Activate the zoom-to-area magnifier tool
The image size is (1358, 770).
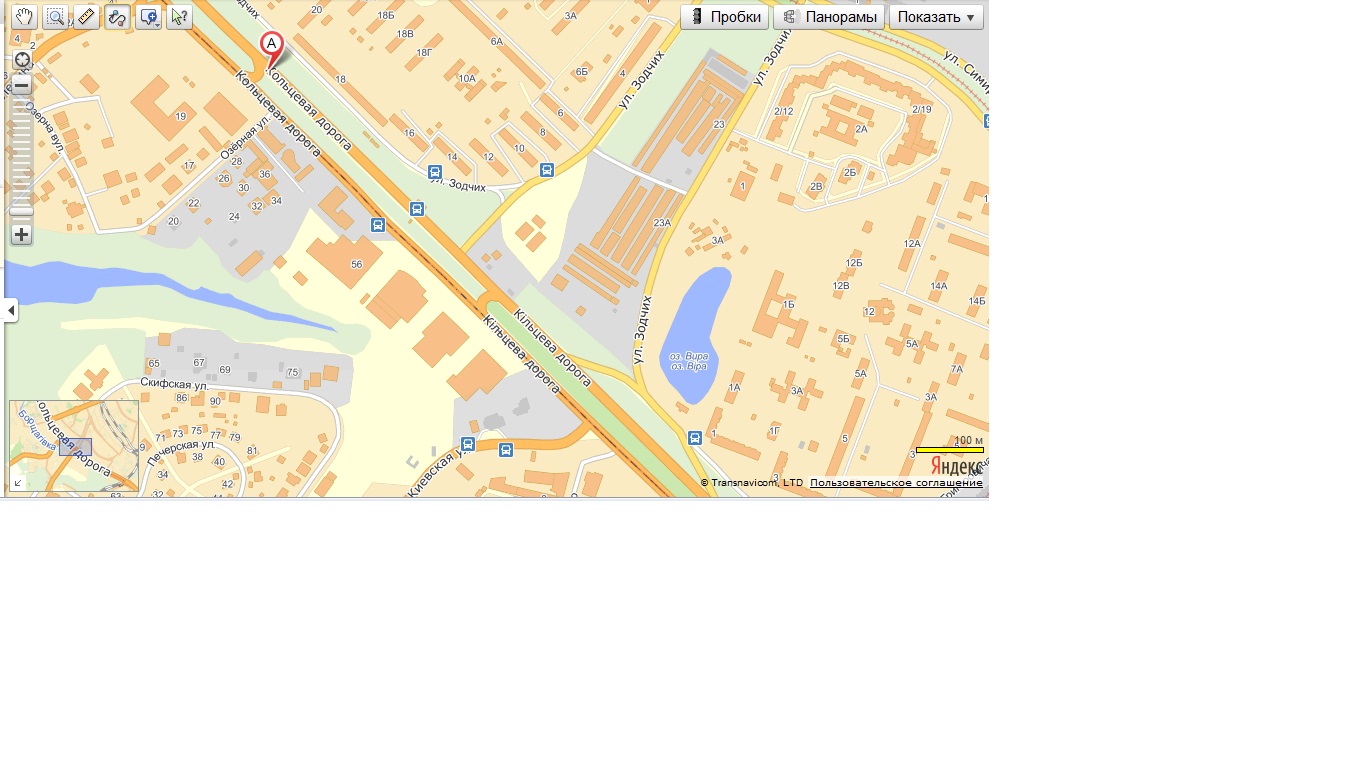point(56,17)
